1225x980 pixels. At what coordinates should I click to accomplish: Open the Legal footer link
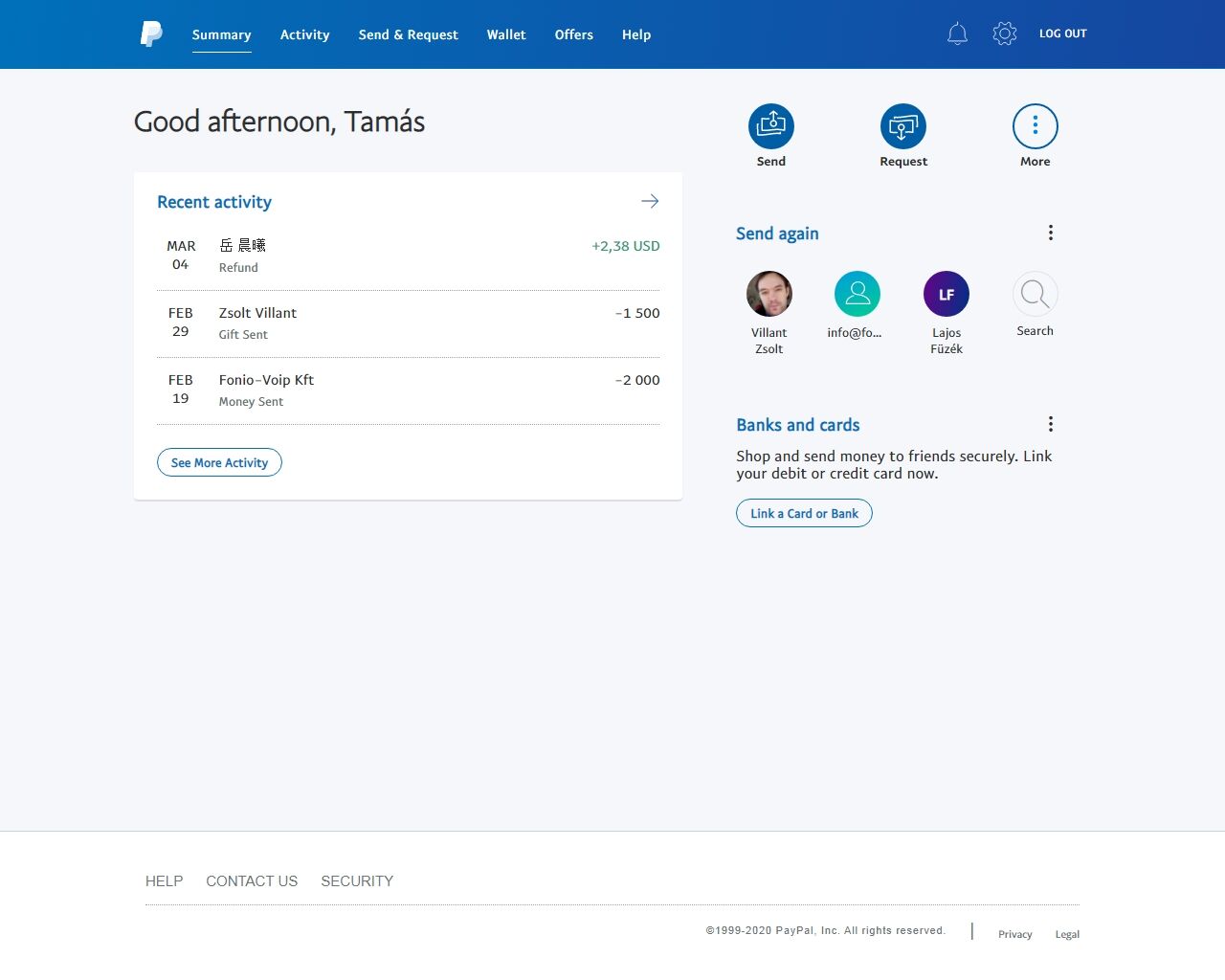tap(1067, 934)
